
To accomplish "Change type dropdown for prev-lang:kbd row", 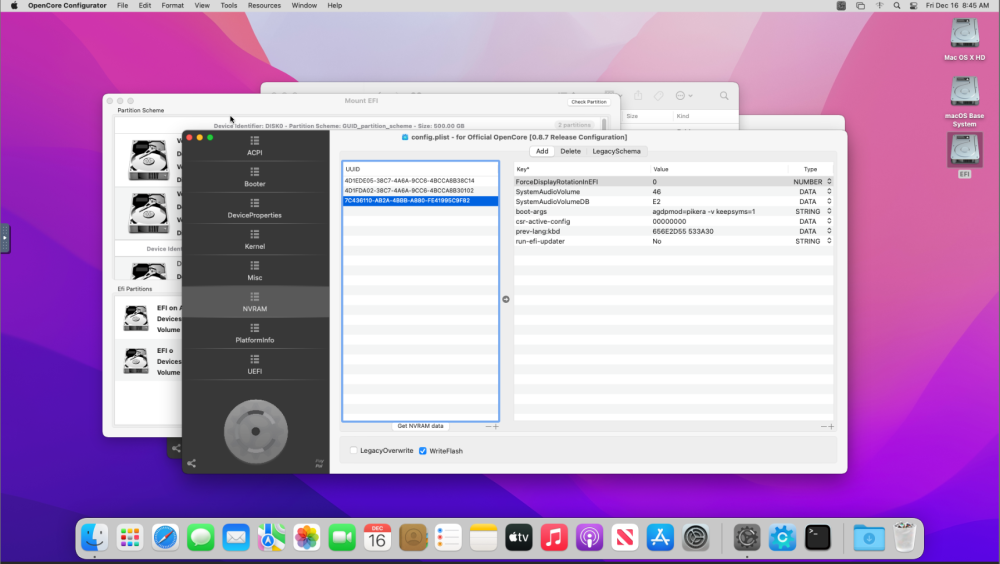I will pyautogui.click(x=829, y=231).
